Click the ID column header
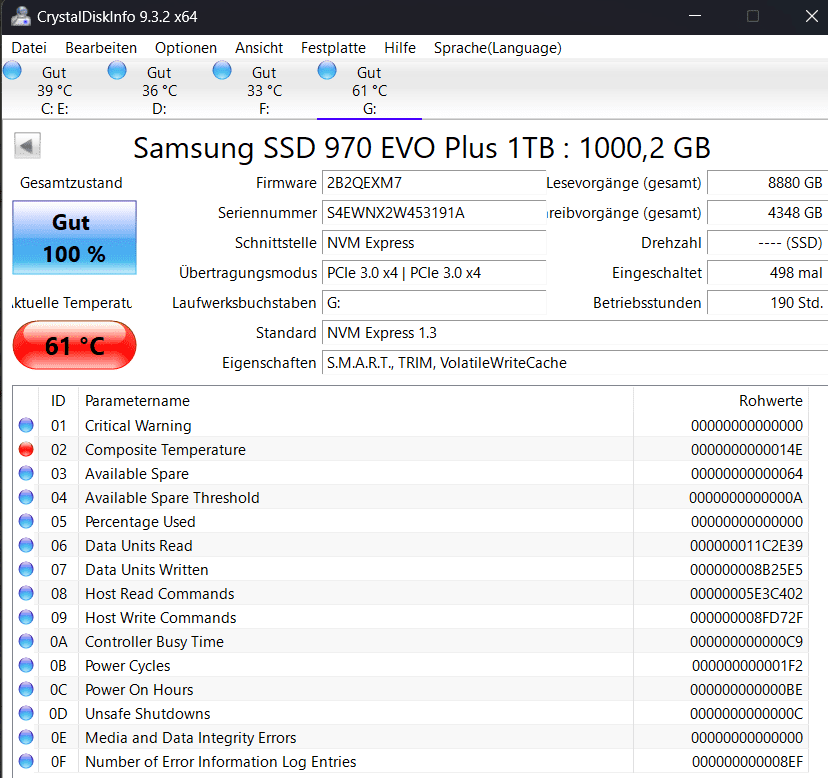 (x=58, y=401)
